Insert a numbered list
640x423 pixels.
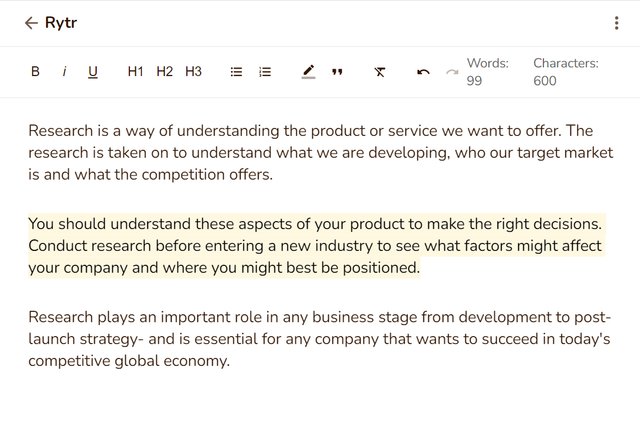[x=265, y=72]
